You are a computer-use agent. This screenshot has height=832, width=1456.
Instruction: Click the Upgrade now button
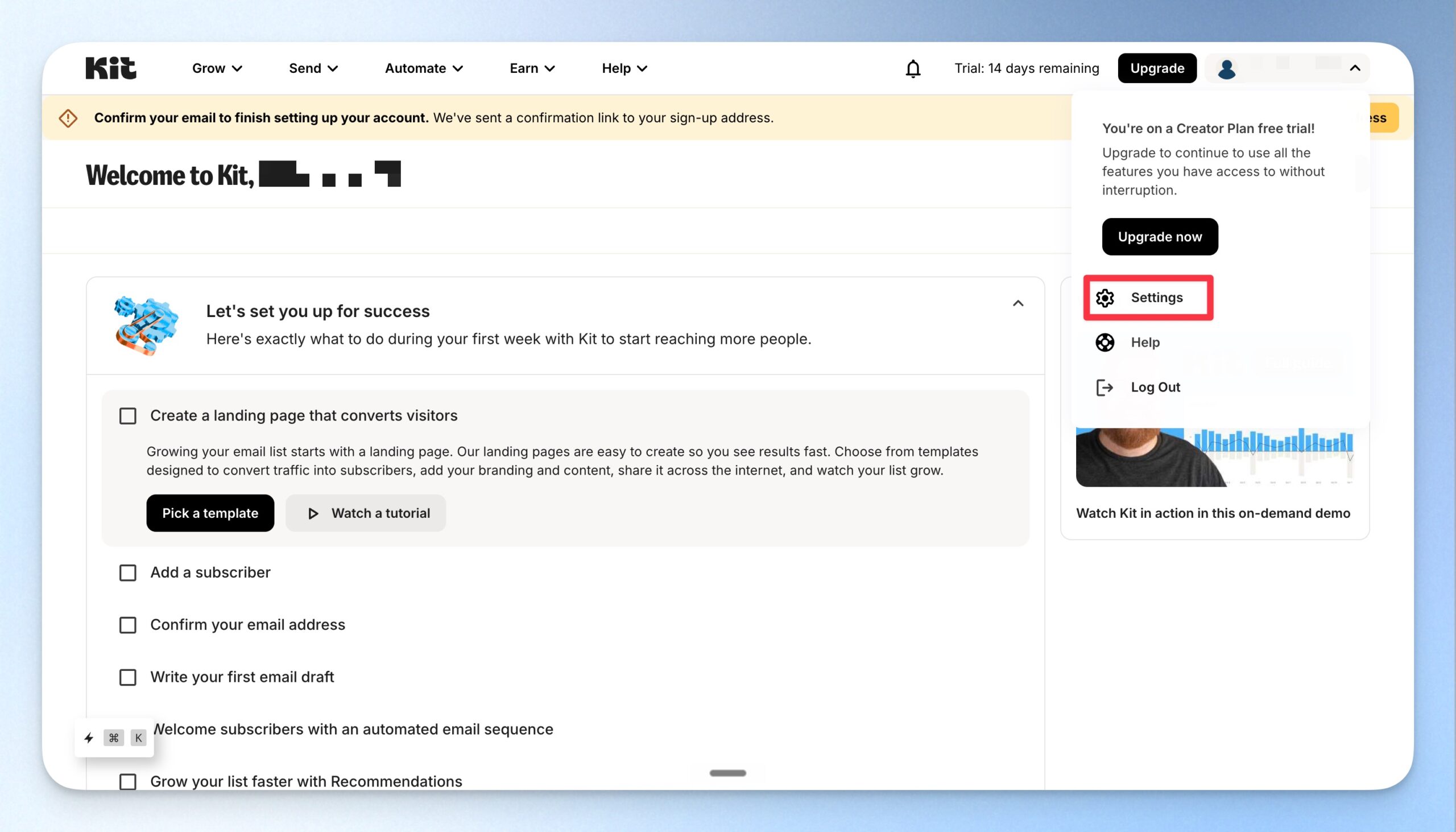tap(1160, 237)
